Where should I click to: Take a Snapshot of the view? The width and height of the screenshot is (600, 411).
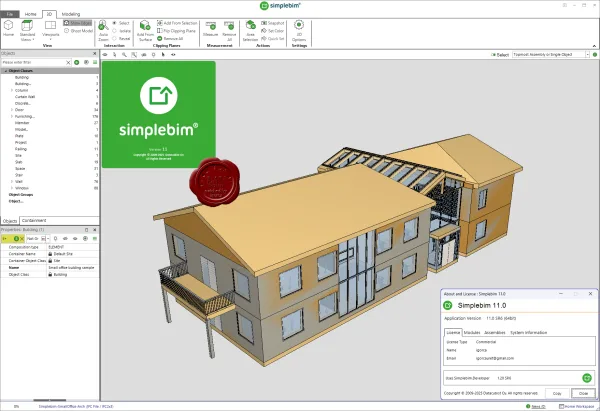coord(273,23)
